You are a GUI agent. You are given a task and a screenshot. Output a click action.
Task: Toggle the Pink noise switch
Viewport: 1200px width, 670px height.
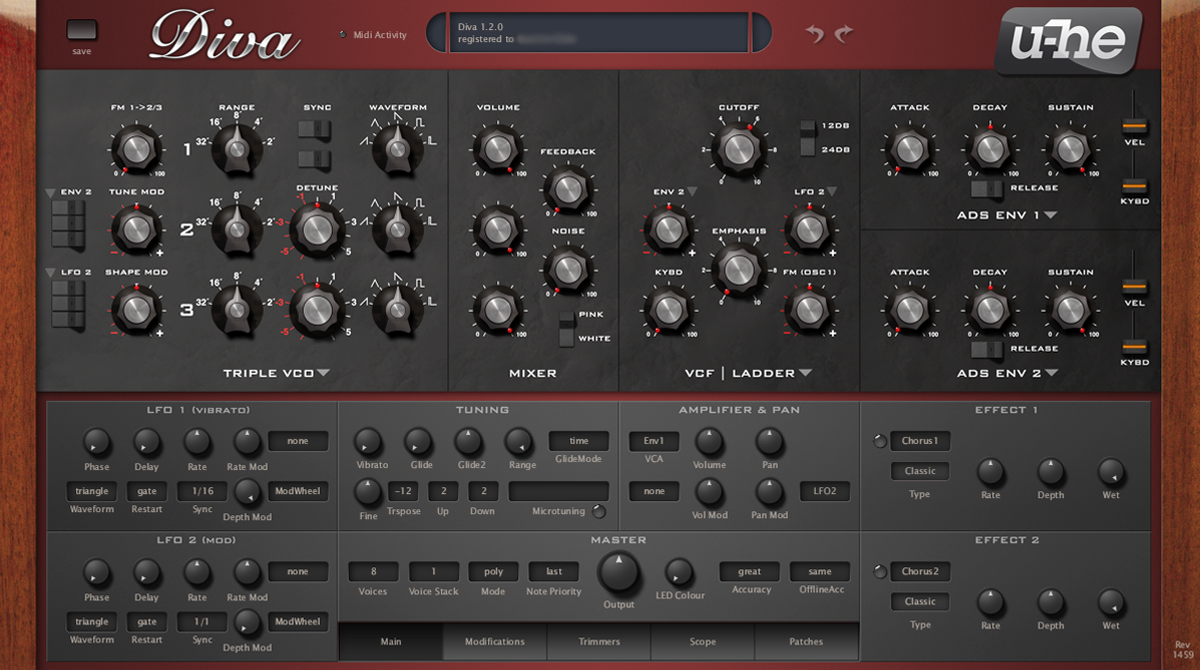click(x=568, y=318)
